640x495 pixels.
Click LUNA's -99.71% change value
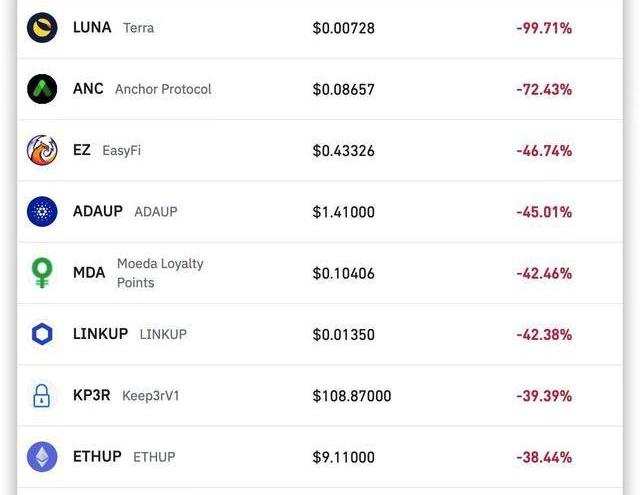pos(544,28)
